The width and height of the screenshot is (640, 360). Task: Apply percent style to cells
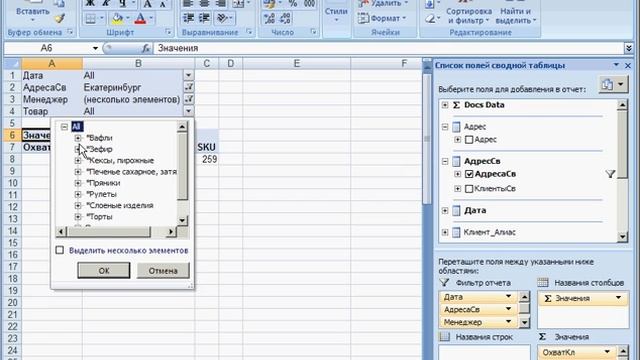click(x=293, y=4)
